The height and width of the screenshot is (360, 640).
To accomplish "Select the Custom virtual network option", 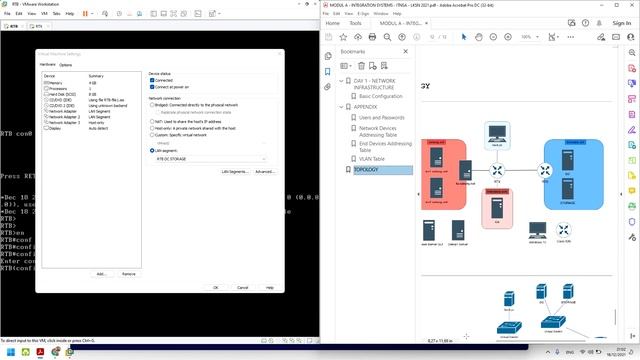I will [x=152, y=135].
